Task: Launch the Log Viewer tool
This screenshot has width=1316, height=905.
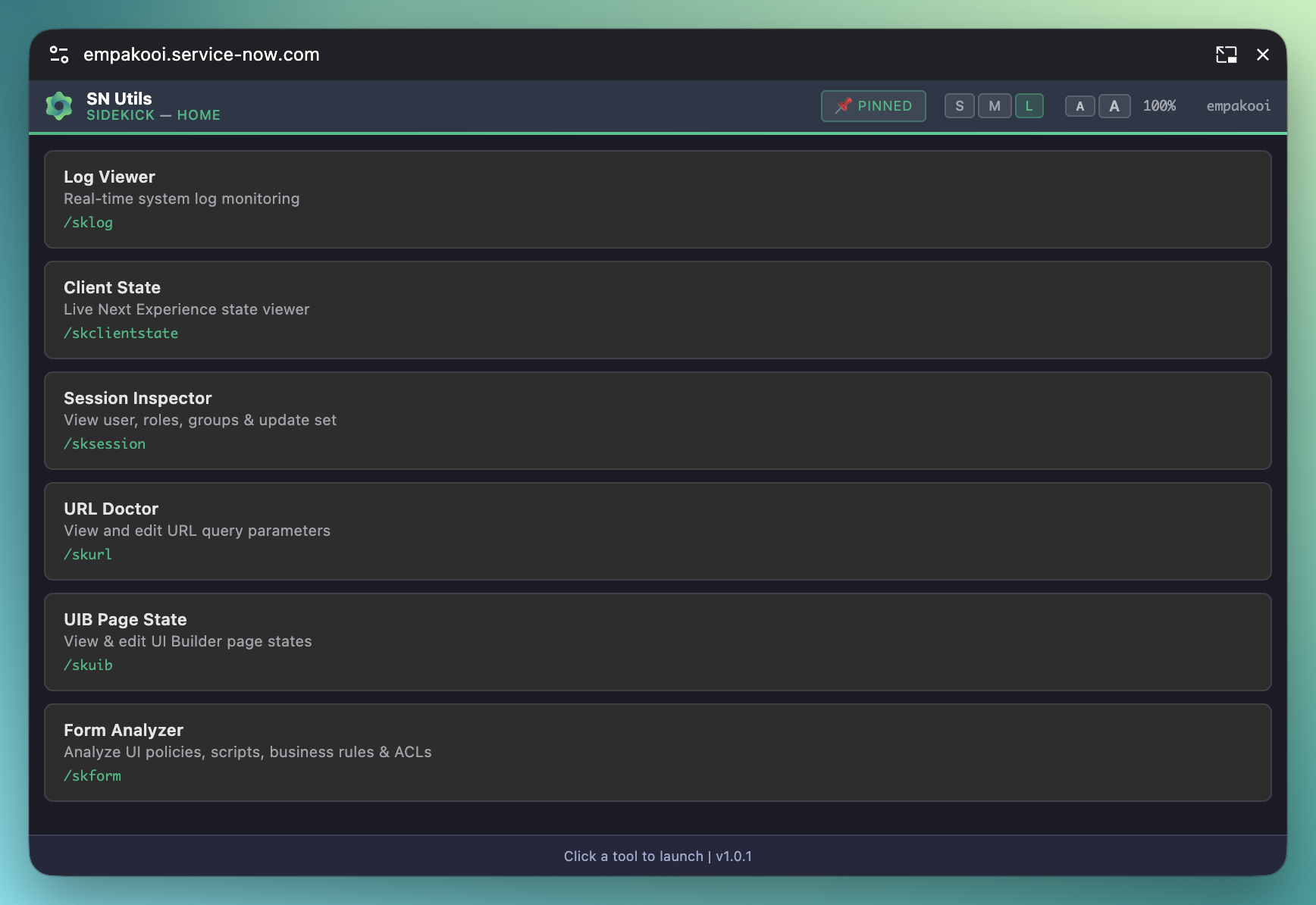Action: [658, 199]
